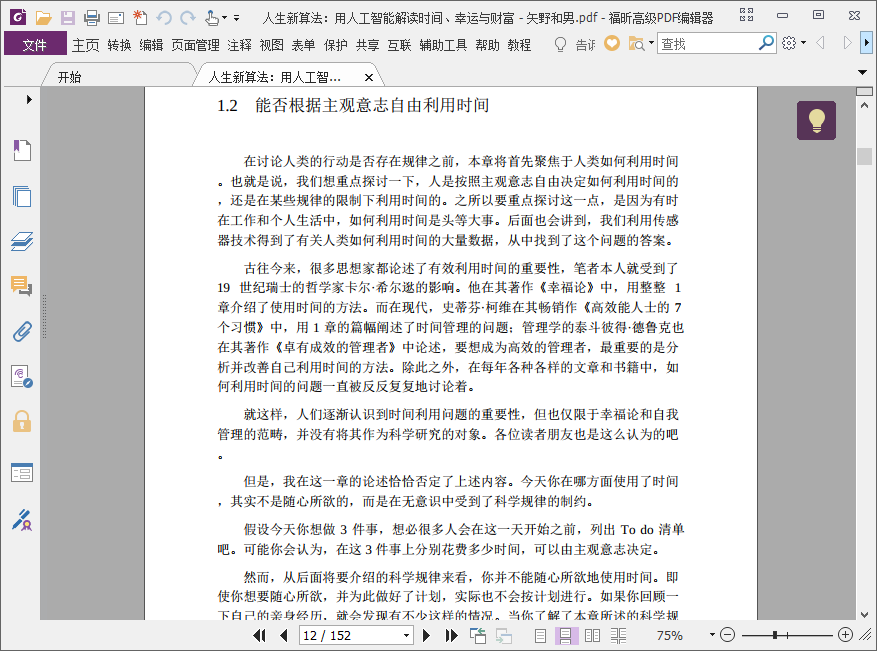Image resolution: width=877 pixels, height=651 pixels.
Task: Expand the folder search options dropdown arrow
Action: tap(652, 43)
